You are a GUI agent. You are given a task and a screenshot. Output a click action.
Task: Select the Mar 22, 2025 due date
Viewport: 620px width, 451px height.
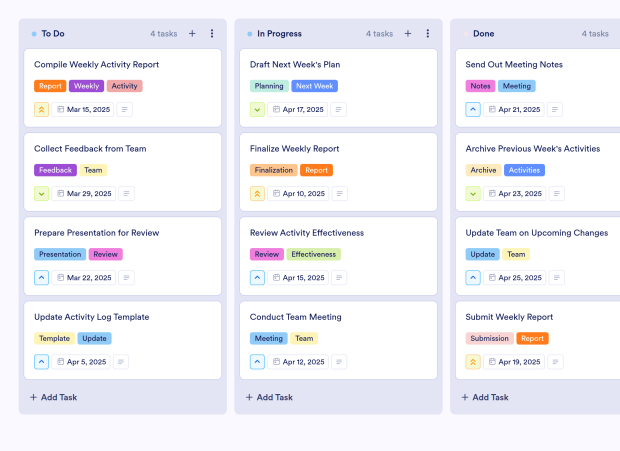83,278
